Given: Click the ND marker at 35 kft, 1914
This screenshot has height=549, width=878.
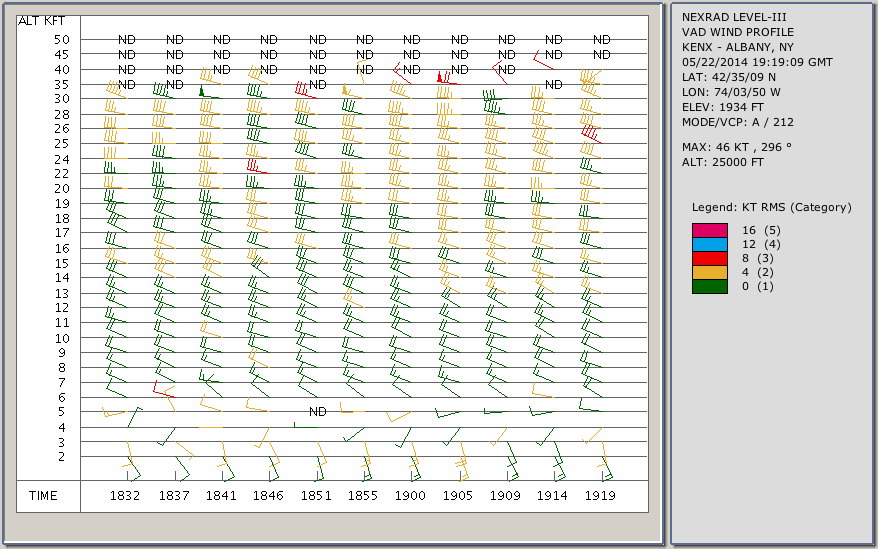Looking at the screenshot, I should point(553,85).
